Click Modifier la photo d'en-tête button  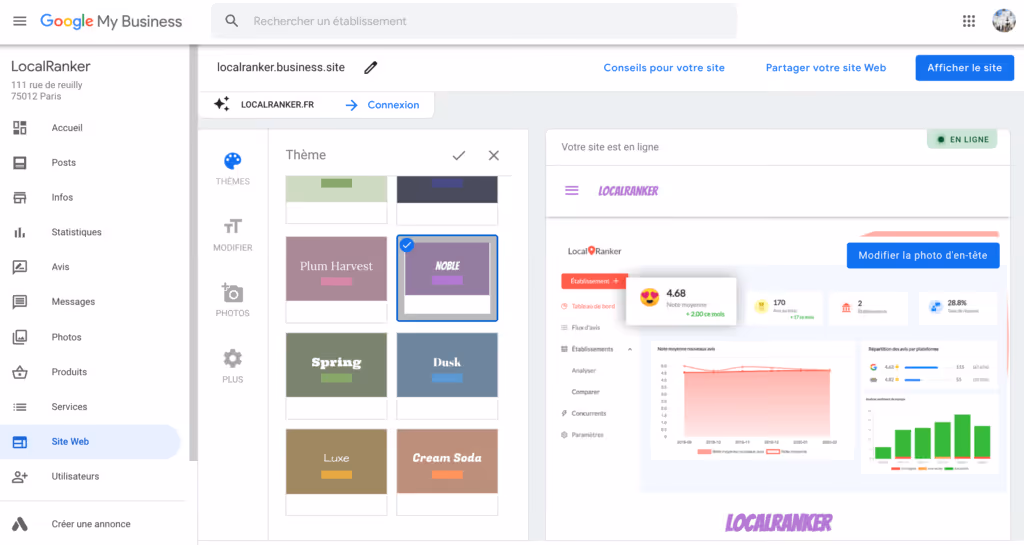pos(923,255)
